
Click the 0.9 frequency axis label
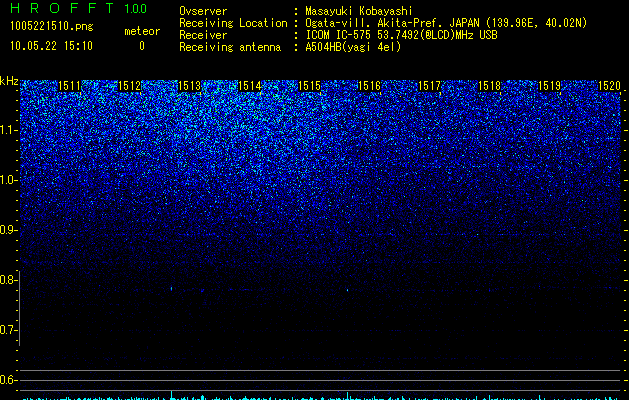8,230
